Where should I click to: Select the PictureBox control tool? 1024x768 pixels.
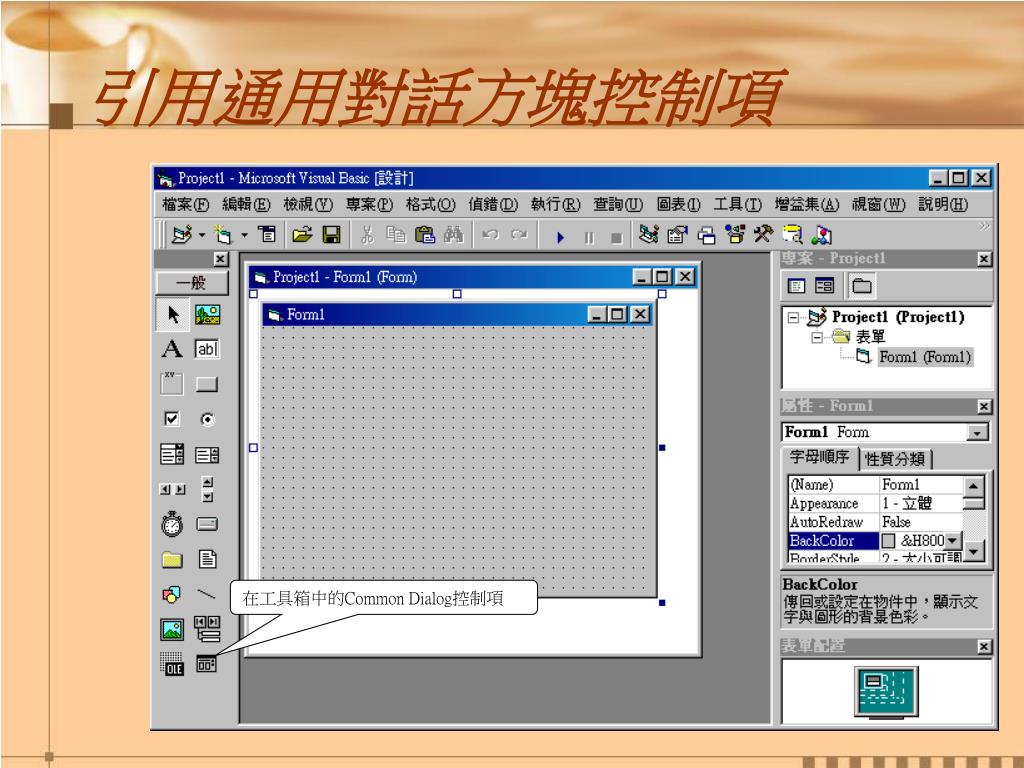click(207, 315)
